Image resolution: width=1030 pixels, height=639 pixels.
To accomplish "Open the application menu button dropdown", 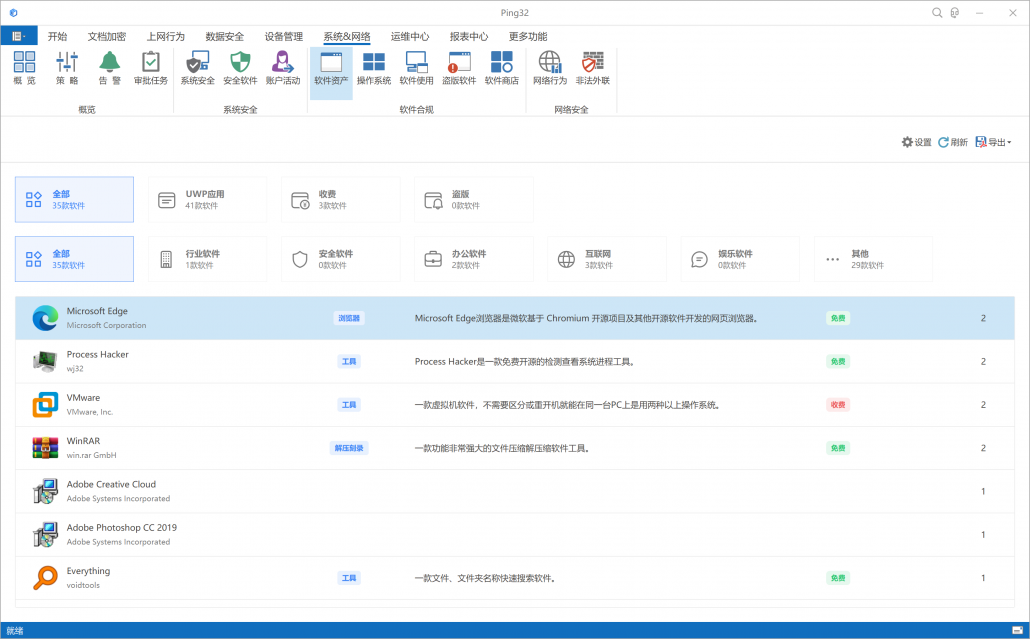I will [19, 36].
